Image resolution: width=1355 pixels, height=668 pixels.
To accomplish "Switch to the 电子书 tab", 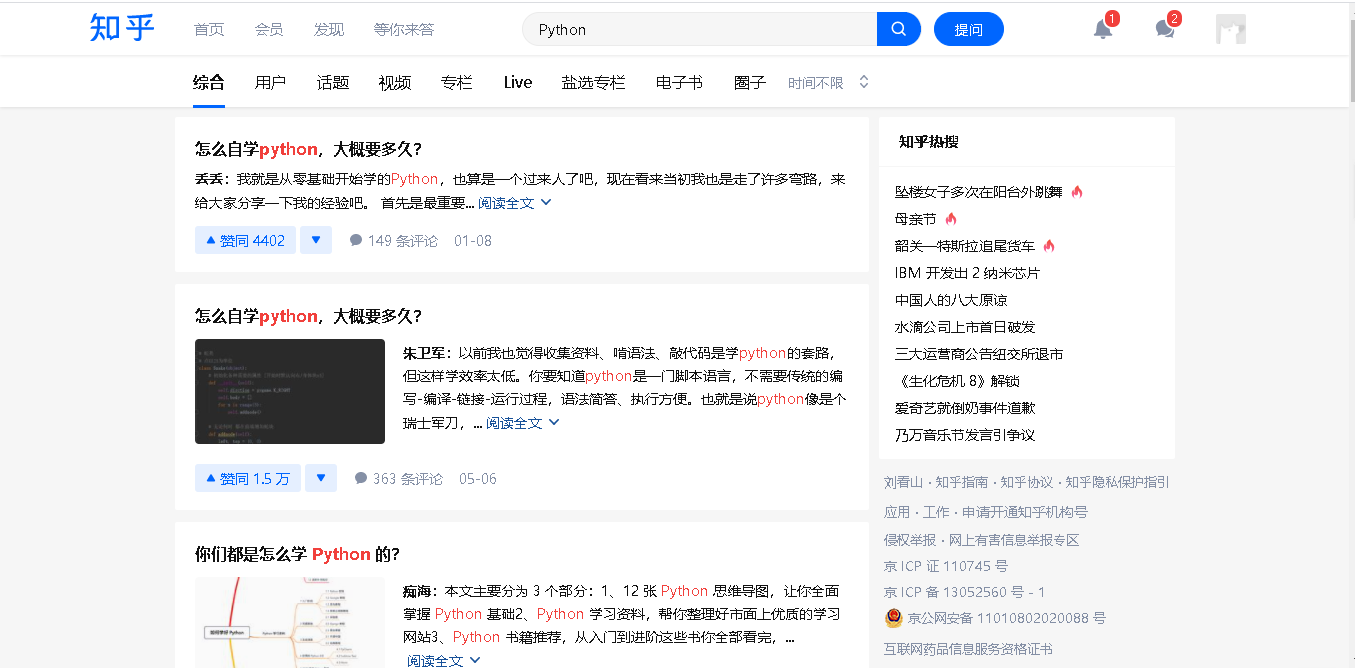I will coord(679,83).
